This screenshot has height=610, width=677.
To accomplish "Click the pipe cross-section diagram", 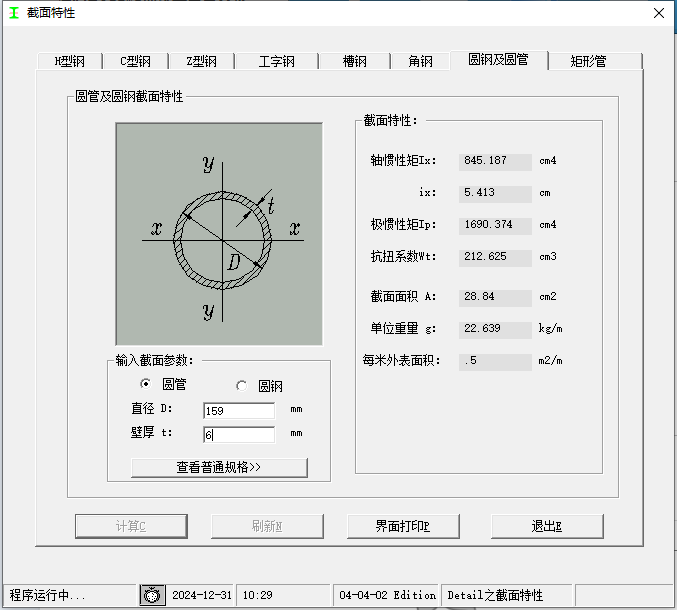I will pos(219,234).
